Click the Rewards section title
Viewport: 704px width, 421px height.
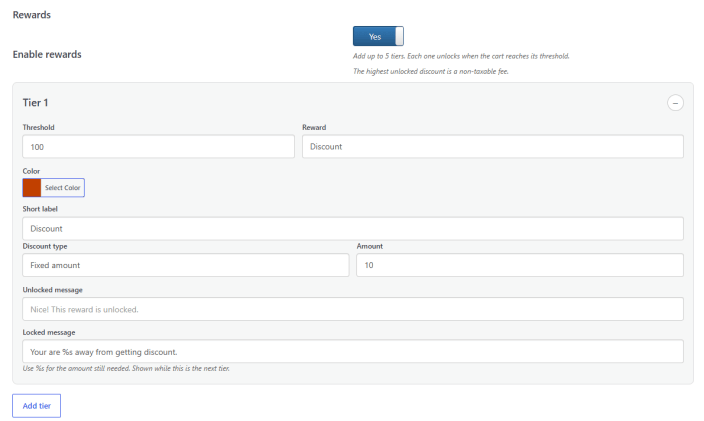pos(31,15)
